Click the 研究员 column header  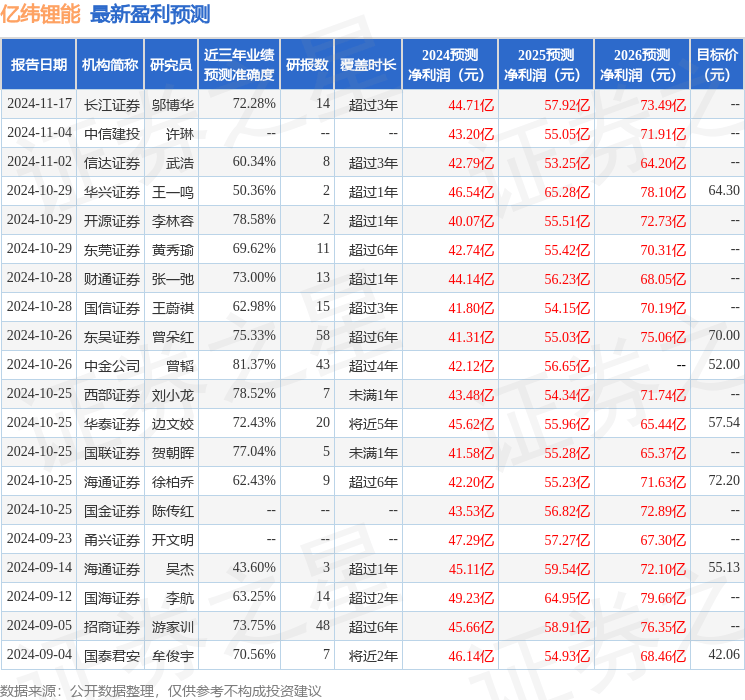coord(171,65)
